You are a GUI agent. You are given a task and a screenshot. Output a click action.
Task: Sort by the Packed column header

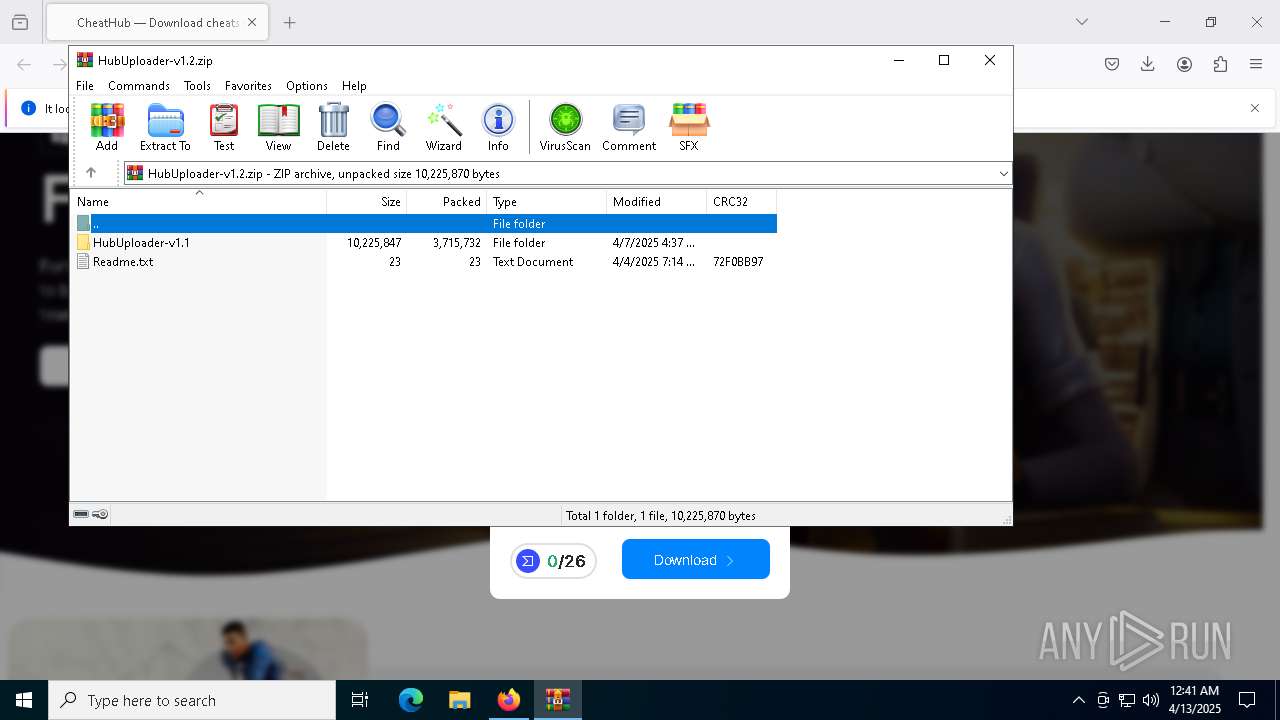point(446,201)
